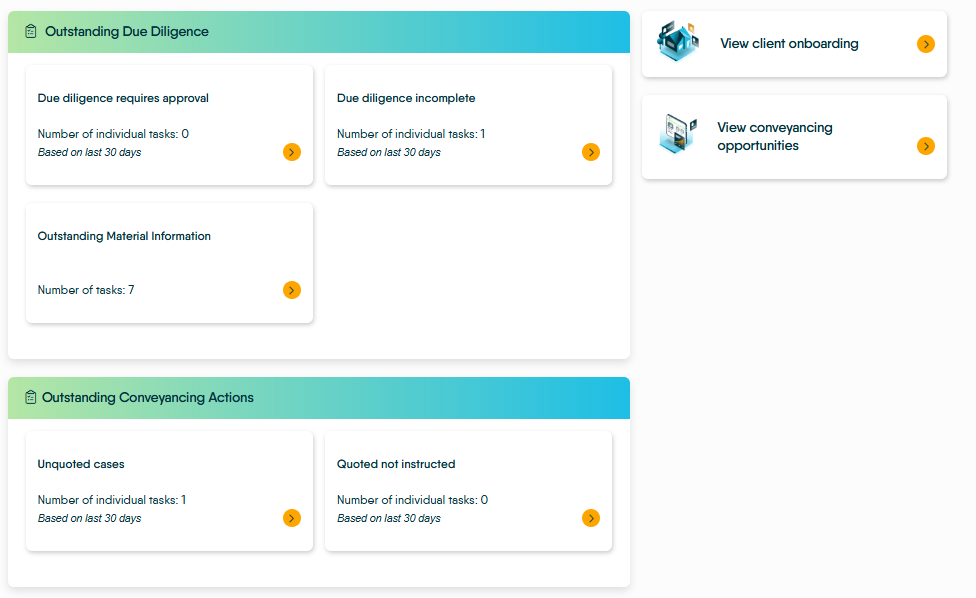The image size is (976, 598).
Task: Click clipboard icon in Outstanding Due Diligence header
Action: (30, 31)
